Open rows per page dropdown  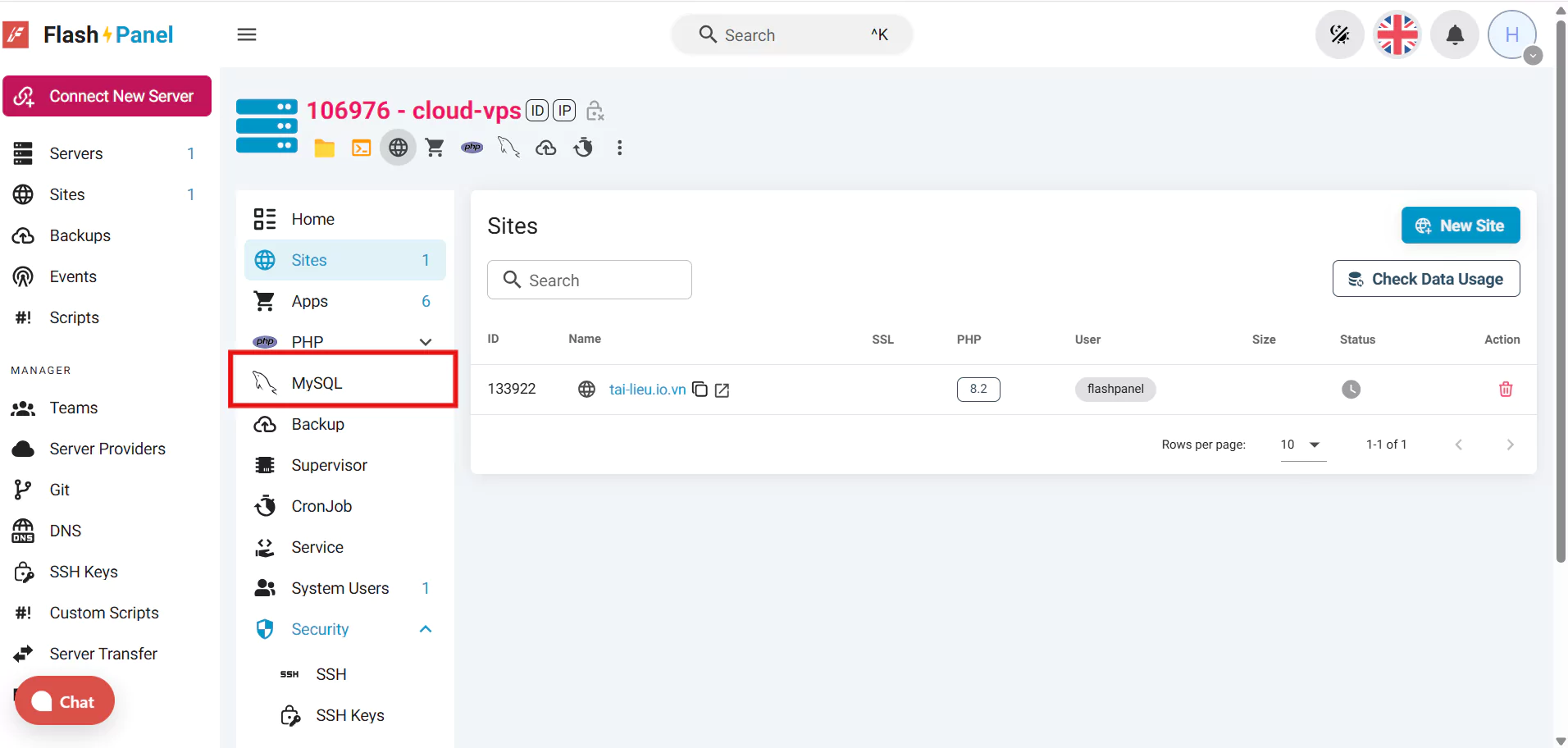pos(1302,445)
